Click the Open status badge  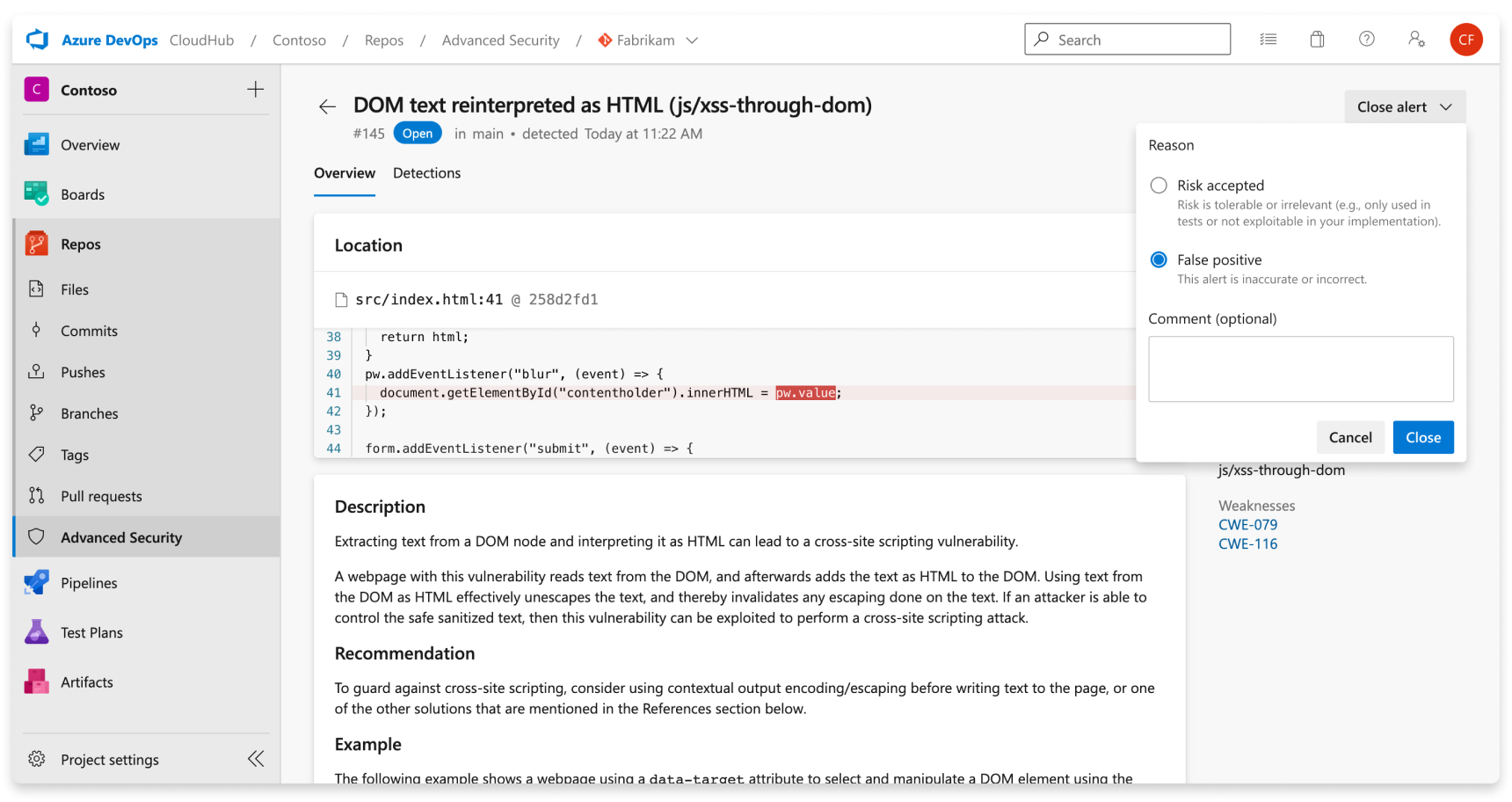(418, 134)
